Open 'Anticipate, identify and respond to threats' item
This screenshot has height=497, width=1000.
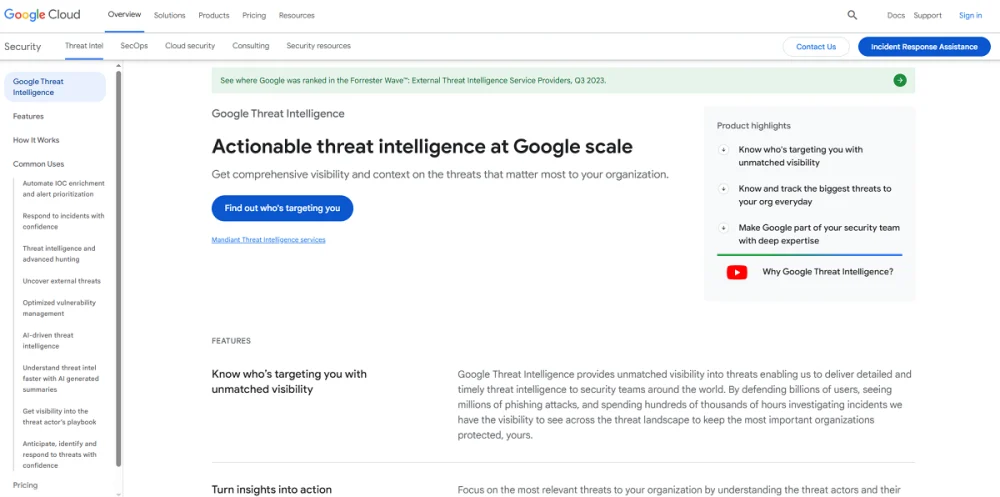coord(59,454)
